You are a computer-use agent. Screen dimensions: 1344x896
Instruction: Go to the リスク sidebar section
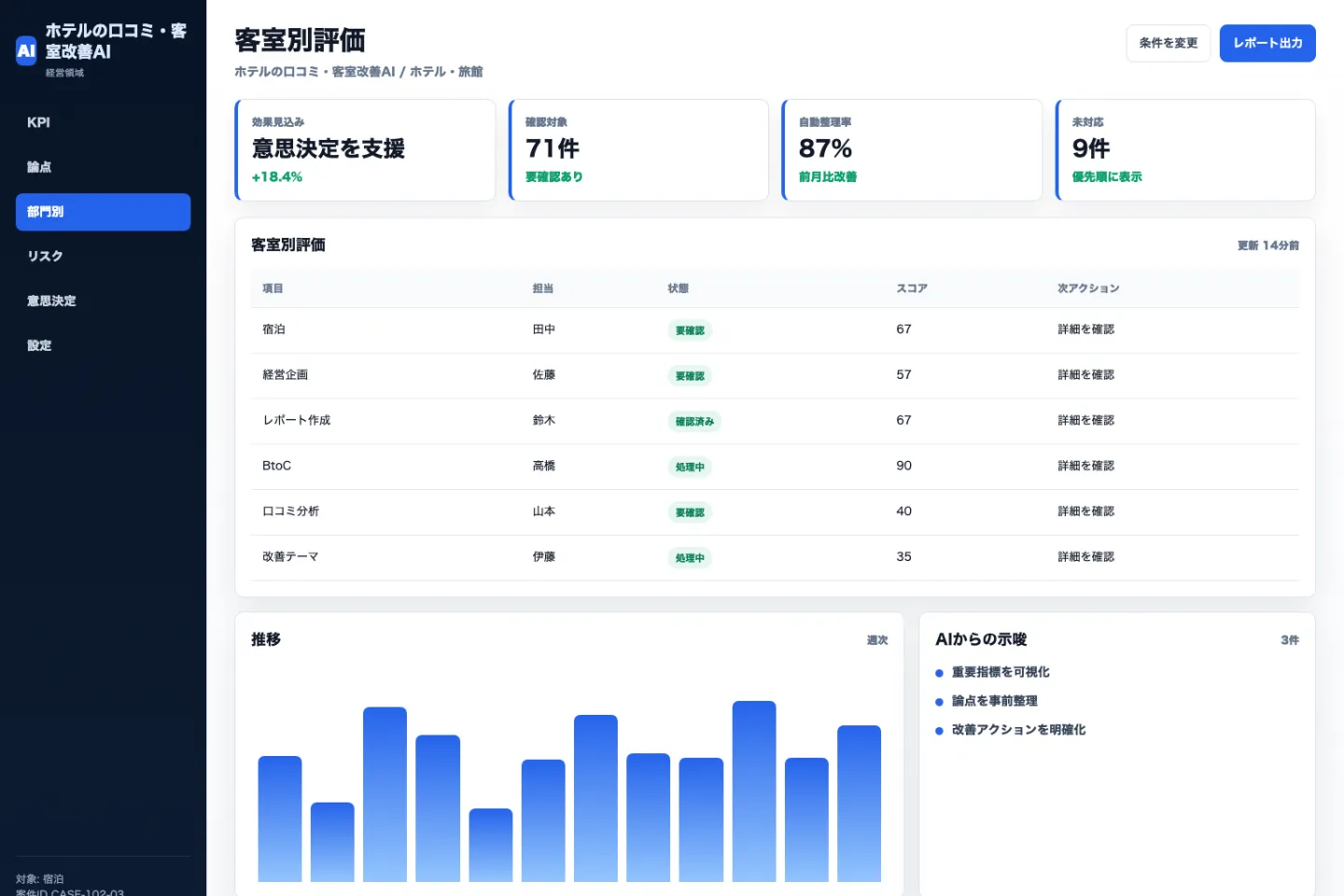click(103, 256)
